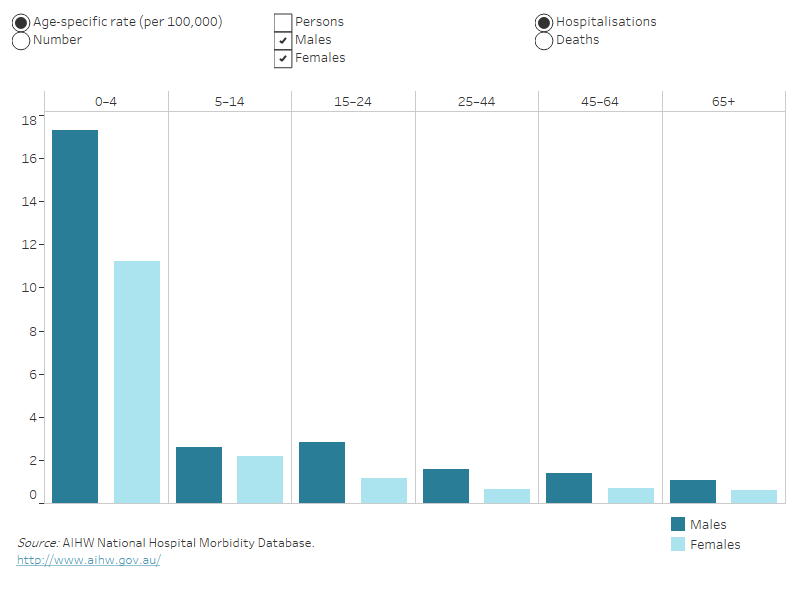
Task: Click the Females legend color swatch
Action: click(678, 545)
